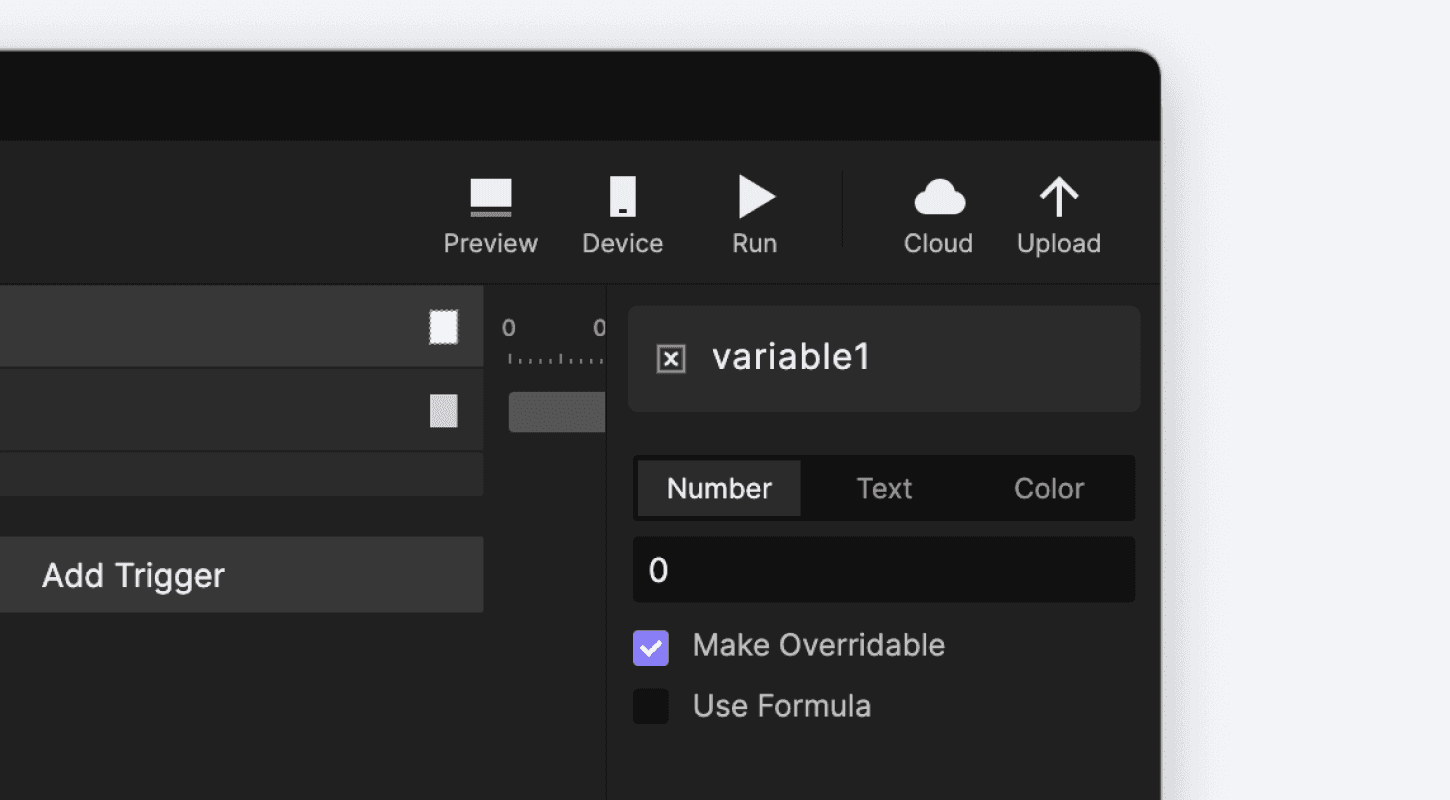
Task: Click the gray block on the timeline
Action: [x=557, y=411]
